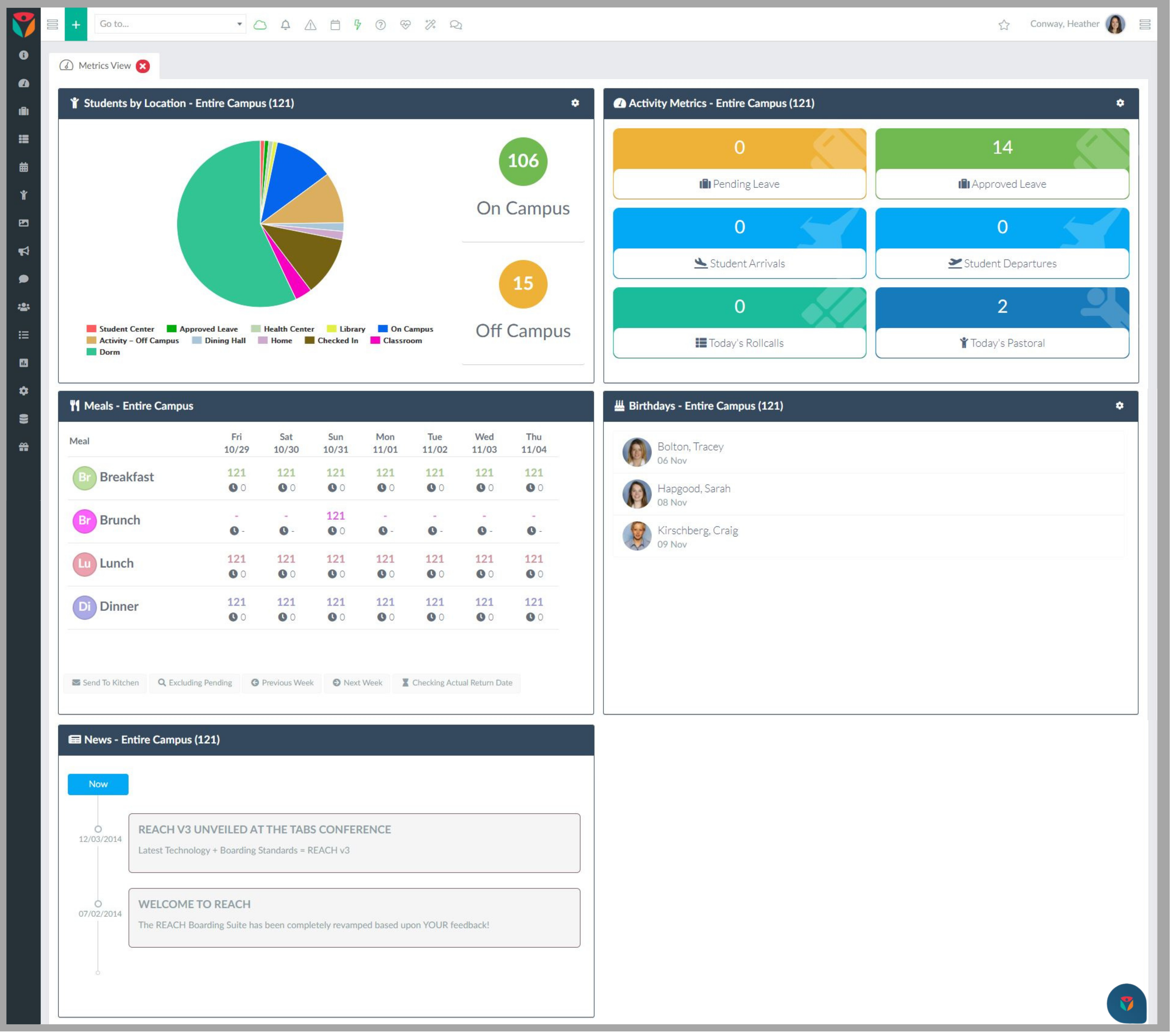Open the calendar icon in top toolbar
The height and width of the screenshot is (1034, 1176).
[335, 25]
